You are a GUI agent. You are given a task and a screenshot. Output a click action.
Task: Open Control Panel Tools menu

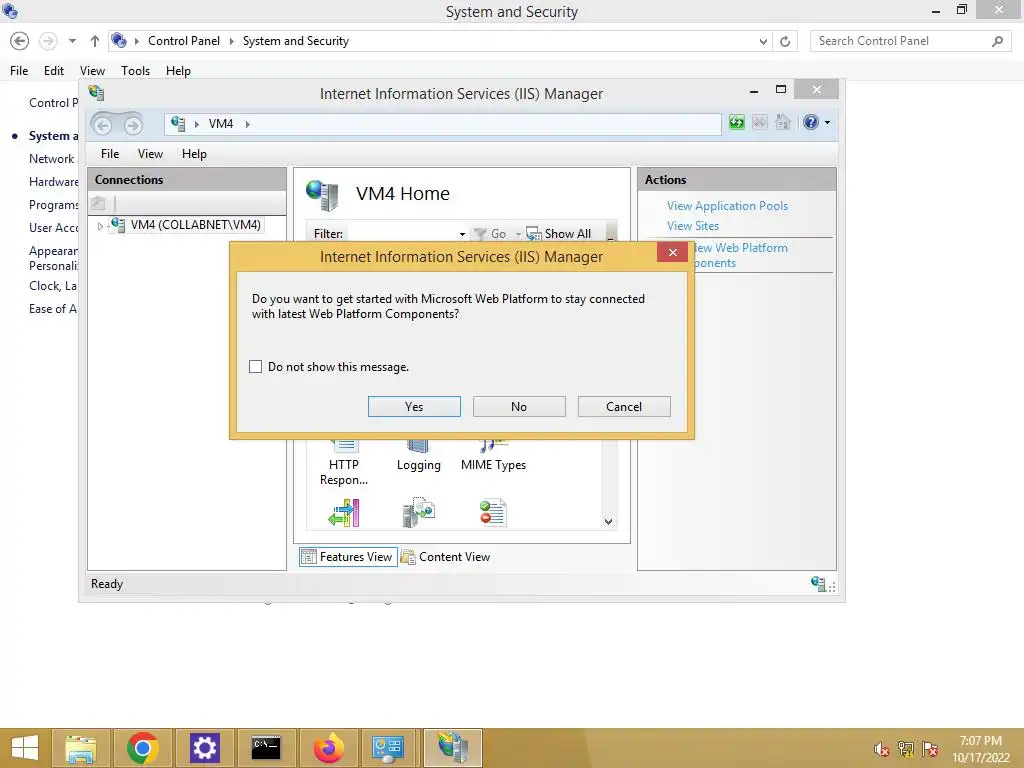point(135,71)
